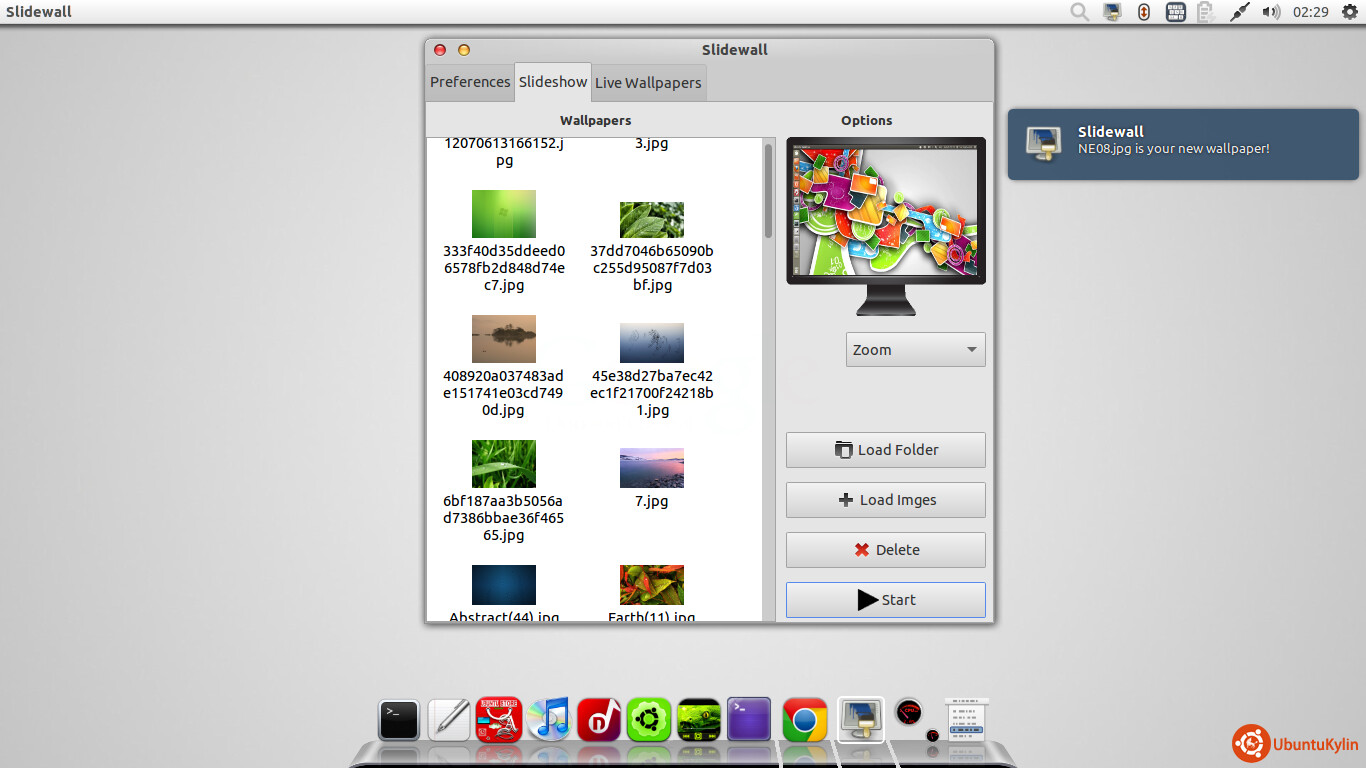Click the Load Imges button
The height and width of the screenshot is (768, 1366).
[x=885, y=500]
